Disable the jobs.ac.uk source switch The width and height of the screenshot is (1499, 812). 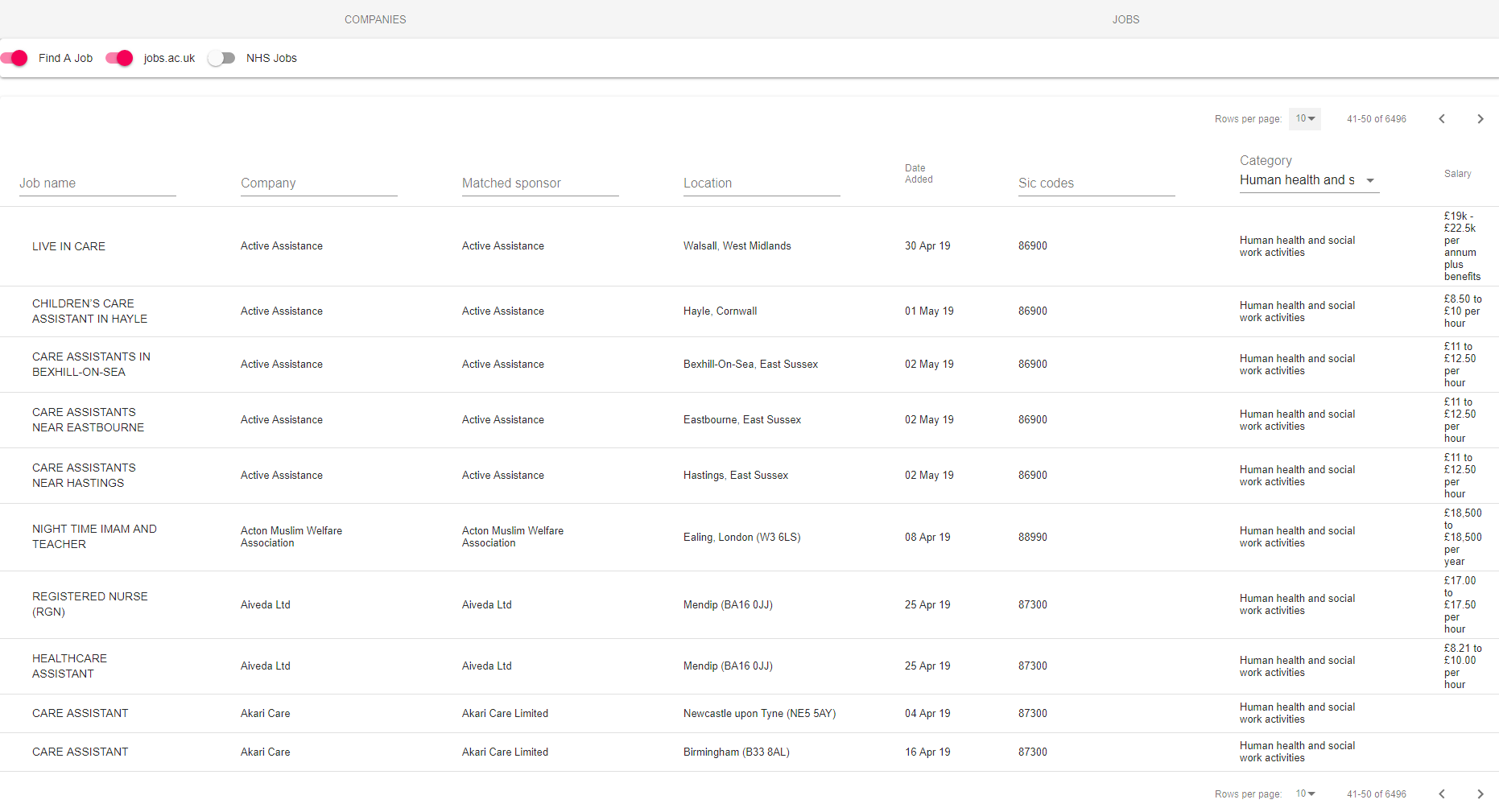point(119,58)
